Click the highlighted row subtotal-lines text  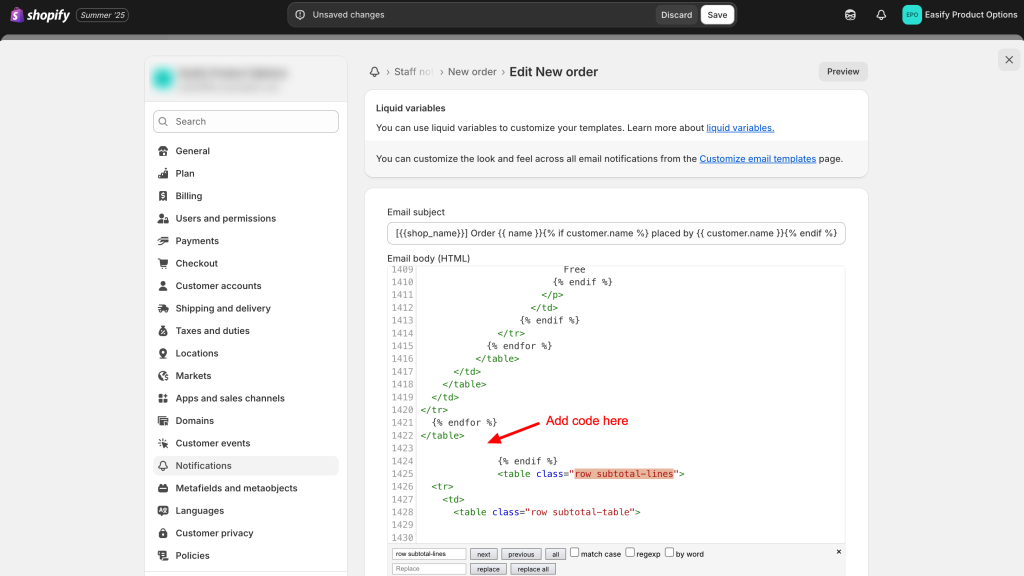pyautogui.click(x=624, y=474)
